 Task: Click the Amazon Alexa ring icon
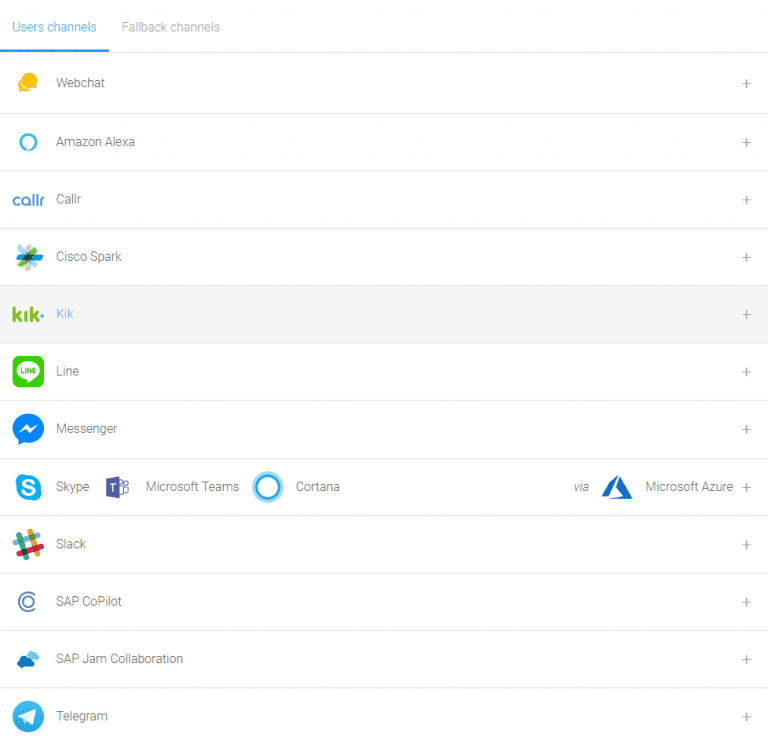pos(28,142)
